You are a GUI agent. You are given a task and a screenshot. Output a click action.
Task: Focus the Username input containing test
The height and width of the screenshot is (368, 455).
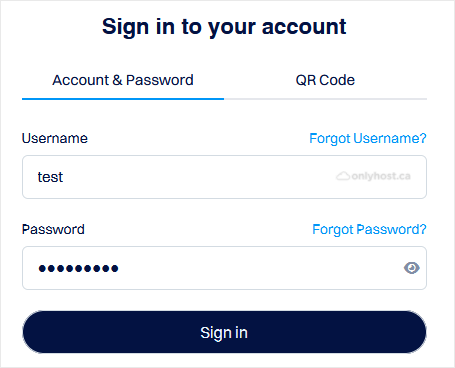[x=224, y=177]
